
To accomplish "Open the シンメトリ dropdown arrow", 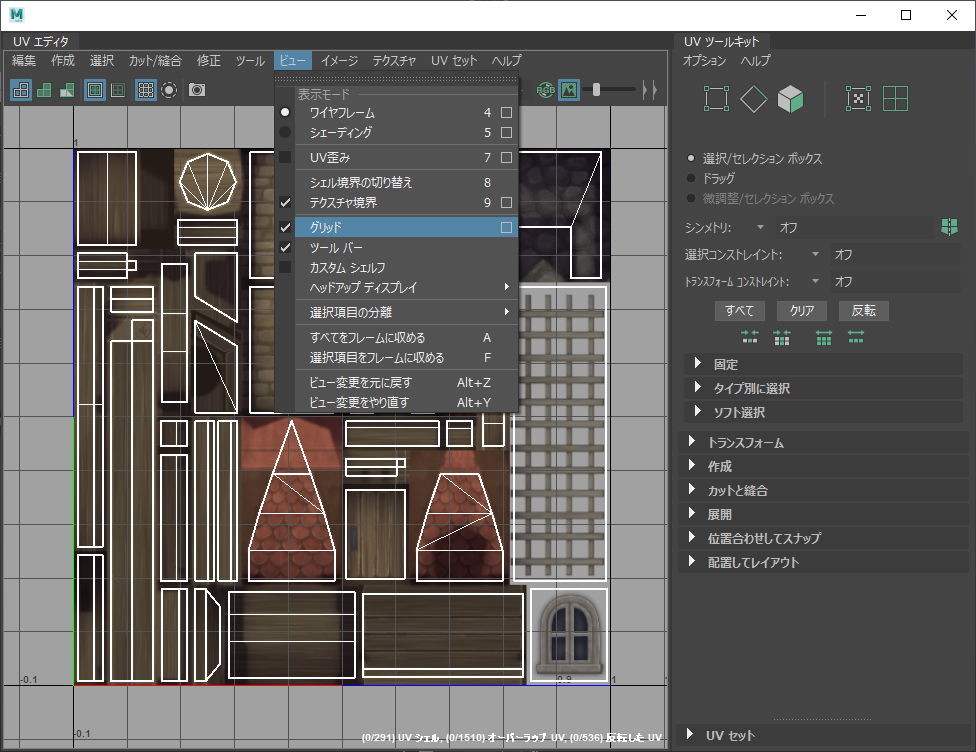I will point(760,227).
